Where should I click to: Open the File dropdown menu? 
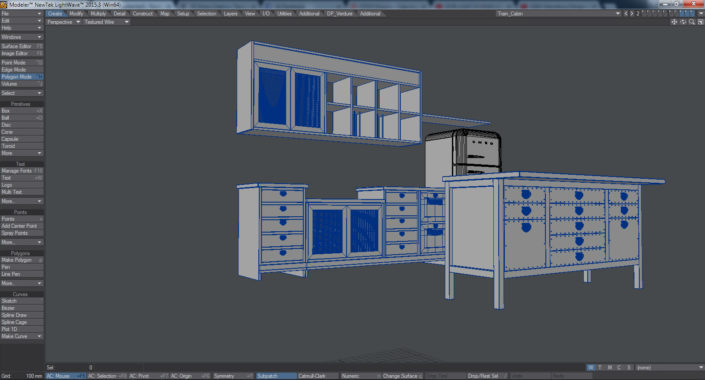click(22, 13)
